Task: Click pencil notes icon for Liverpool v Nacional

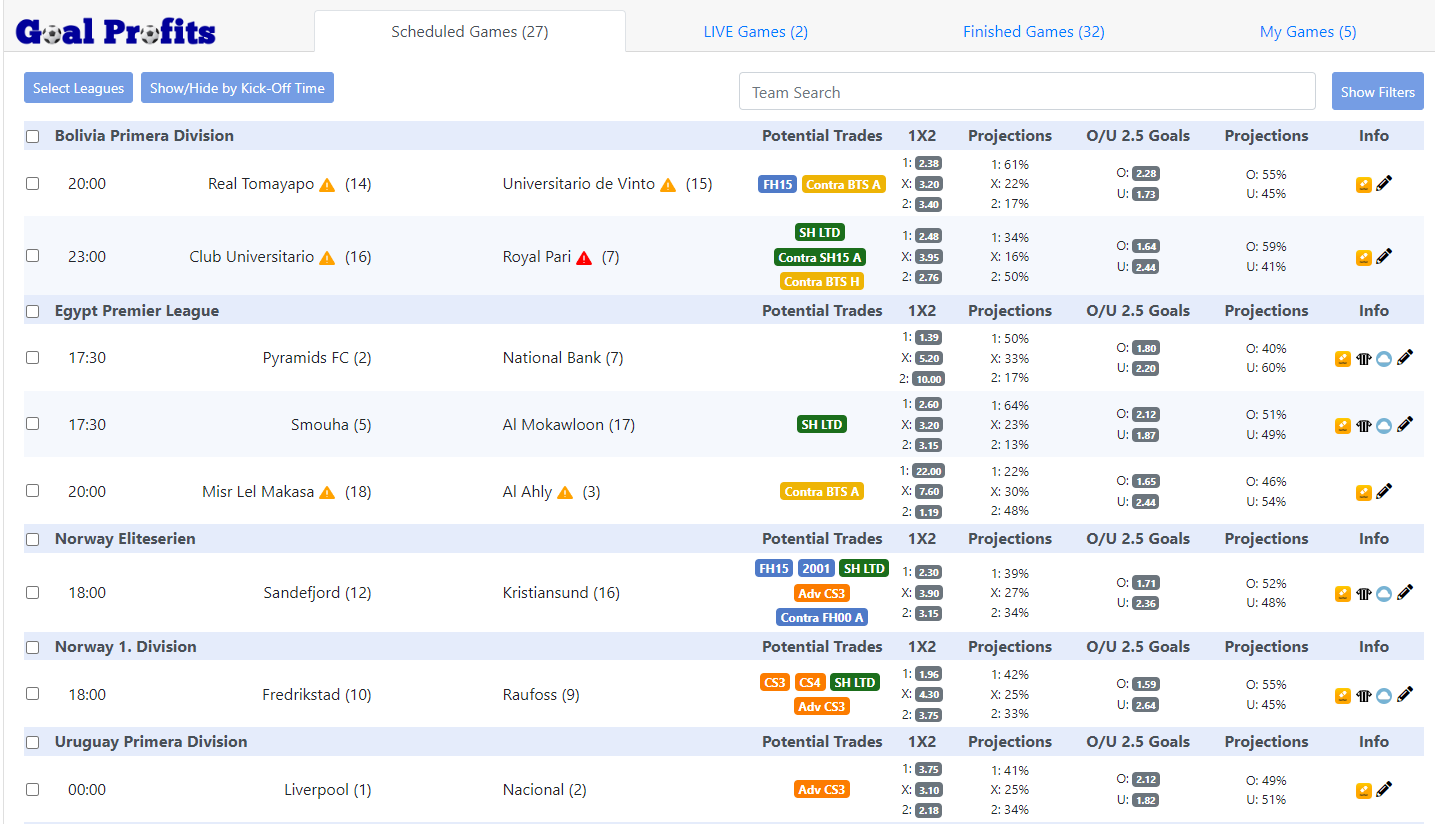Action: point(1384,790)
